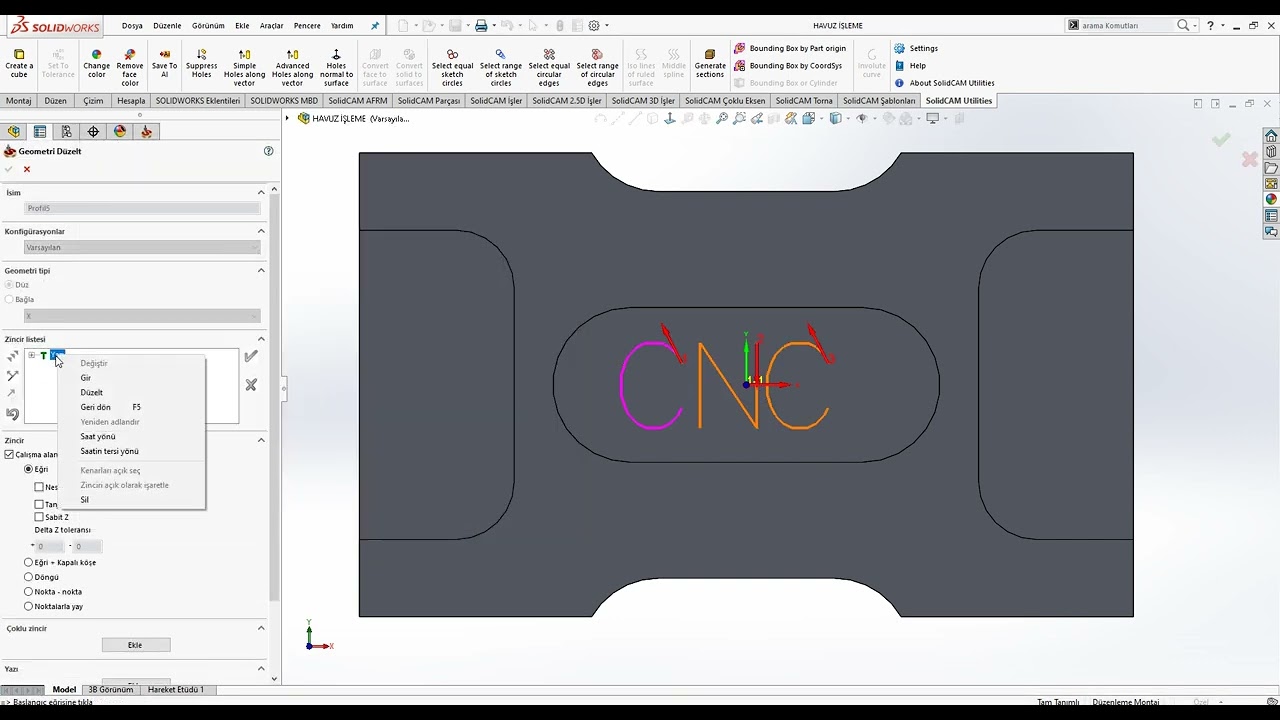This screenshot has width=1280, height=720.
Task: Select Eğri + Kapalı köşe option
Action: click(x=29, y=563)
